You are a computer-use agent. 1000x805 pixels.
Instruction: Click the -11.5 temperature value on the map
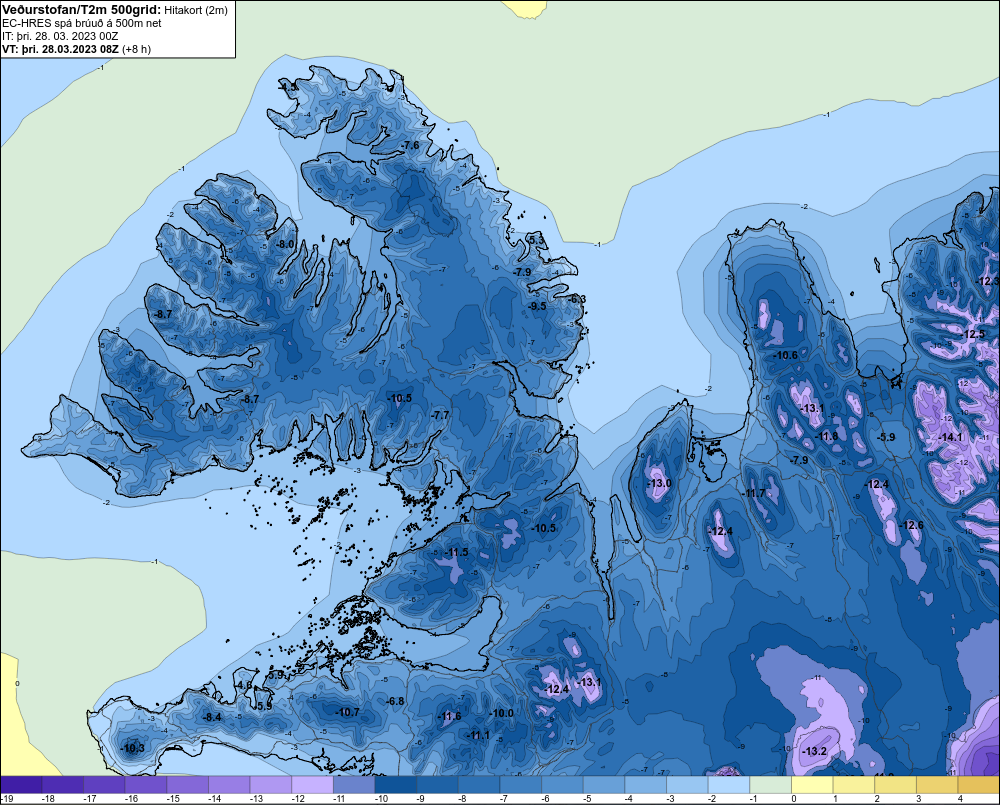tap(456, 552)
